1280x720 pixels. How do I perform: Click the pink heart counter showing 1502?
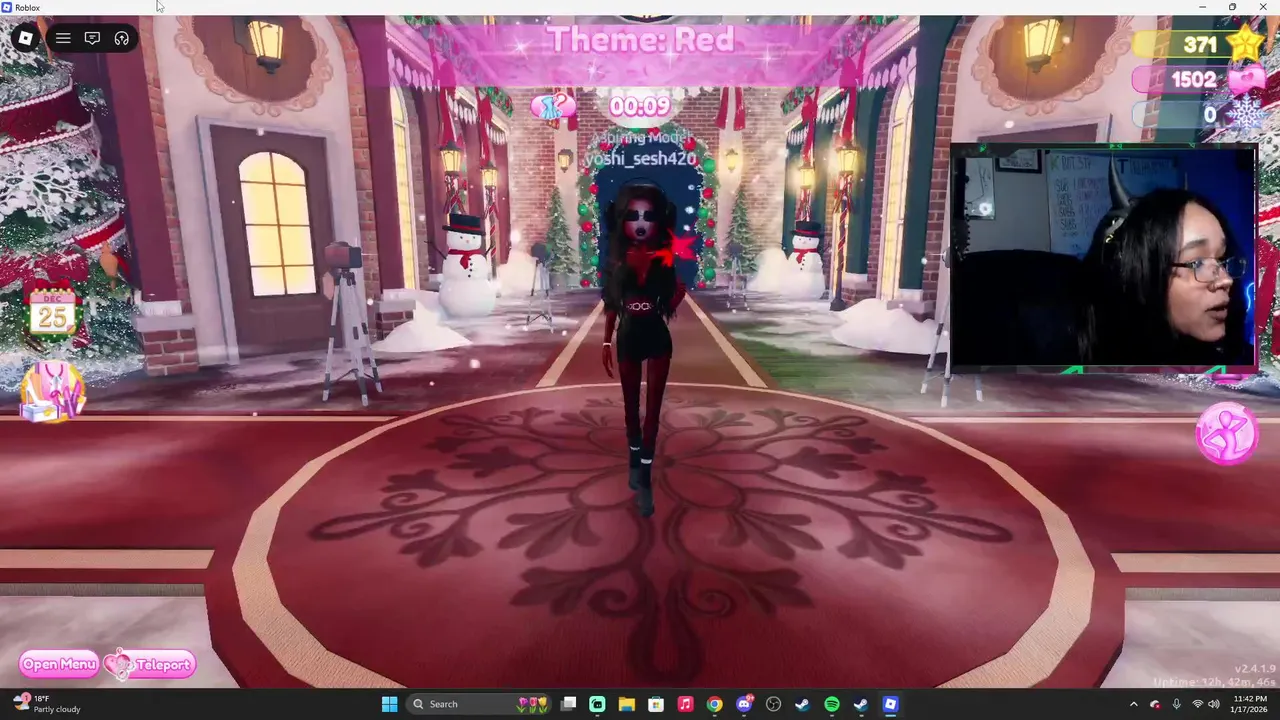1198,80
